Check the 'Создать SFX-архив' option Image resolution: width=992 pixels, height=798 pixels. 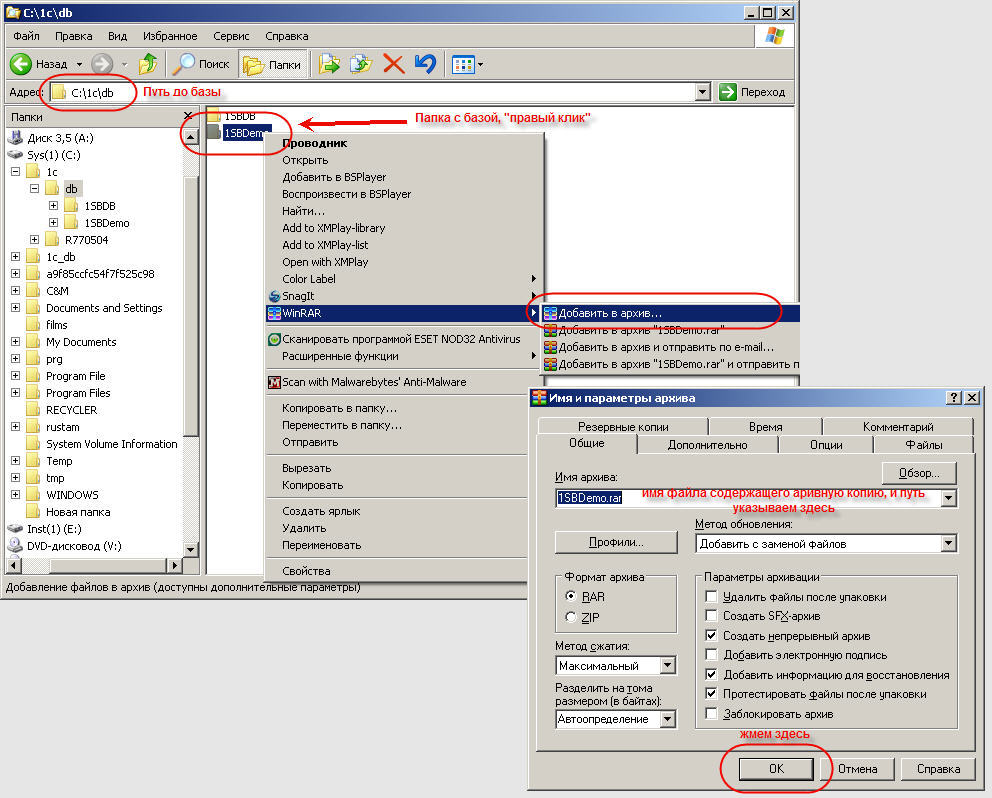click(711, 616)
